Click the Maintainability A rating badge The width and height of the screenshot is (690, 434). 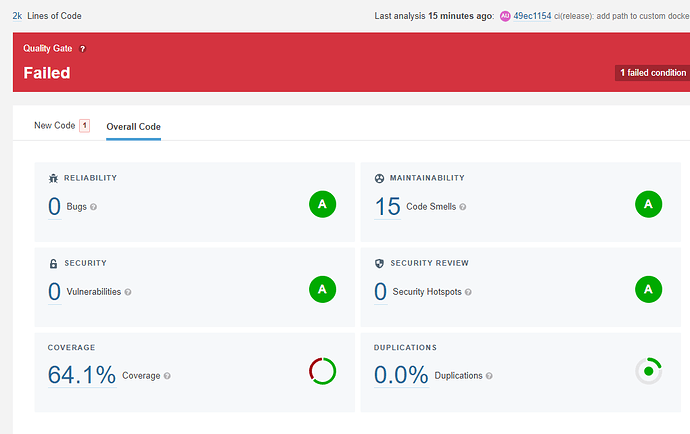point(649,204)
